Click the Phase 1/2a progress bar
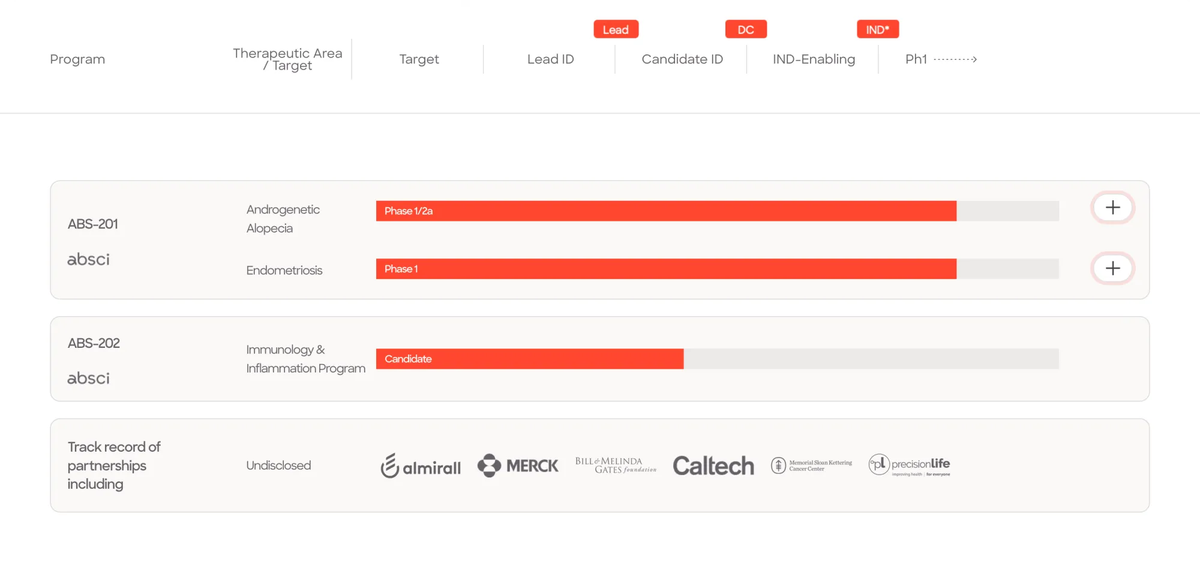The image size is (1200, 577). (666, 211)
